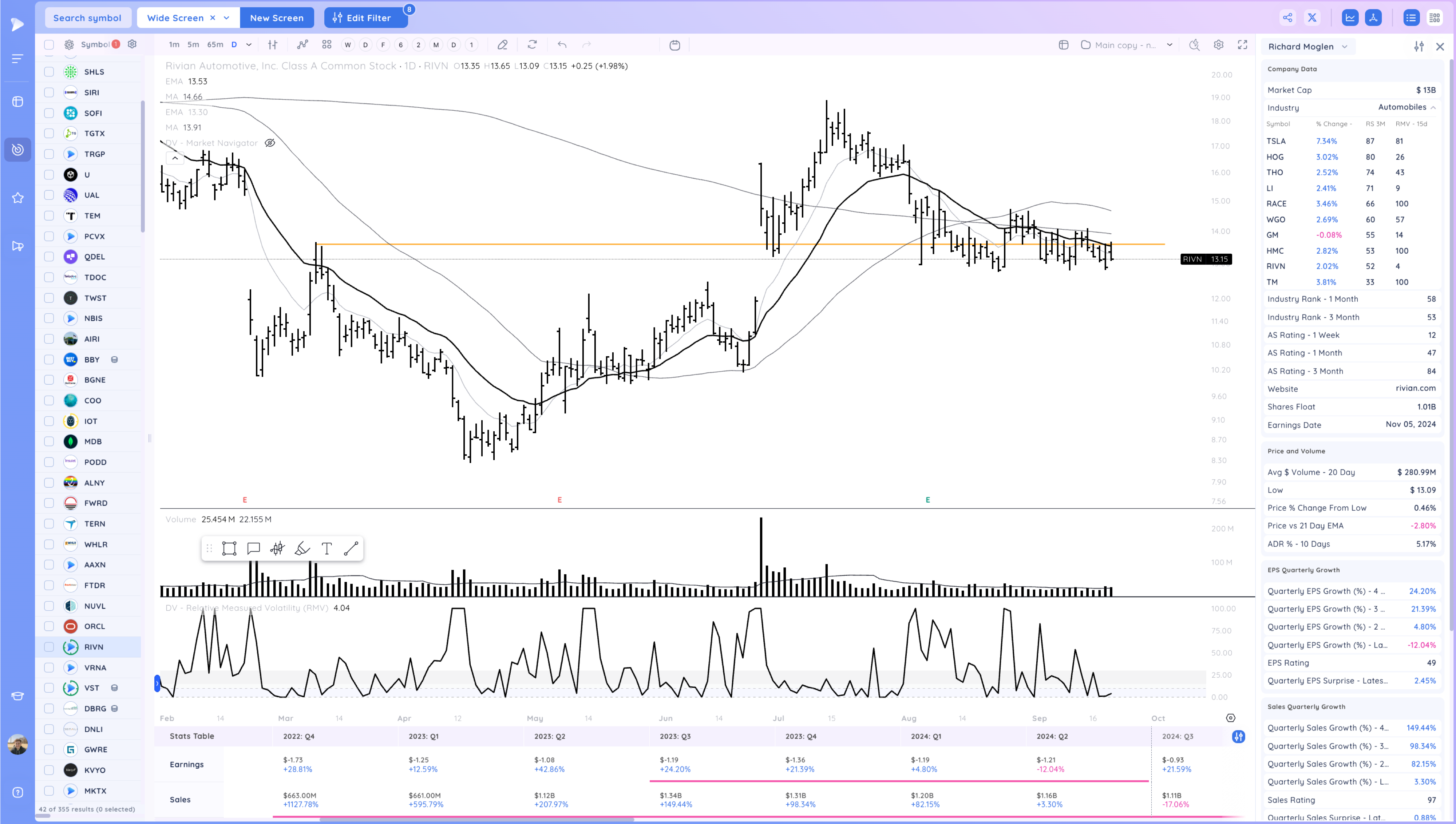Pick the trend line drawing tool
Image resolution: width=1456 pixels, height=824 pixels.
[x=351, y=548]
